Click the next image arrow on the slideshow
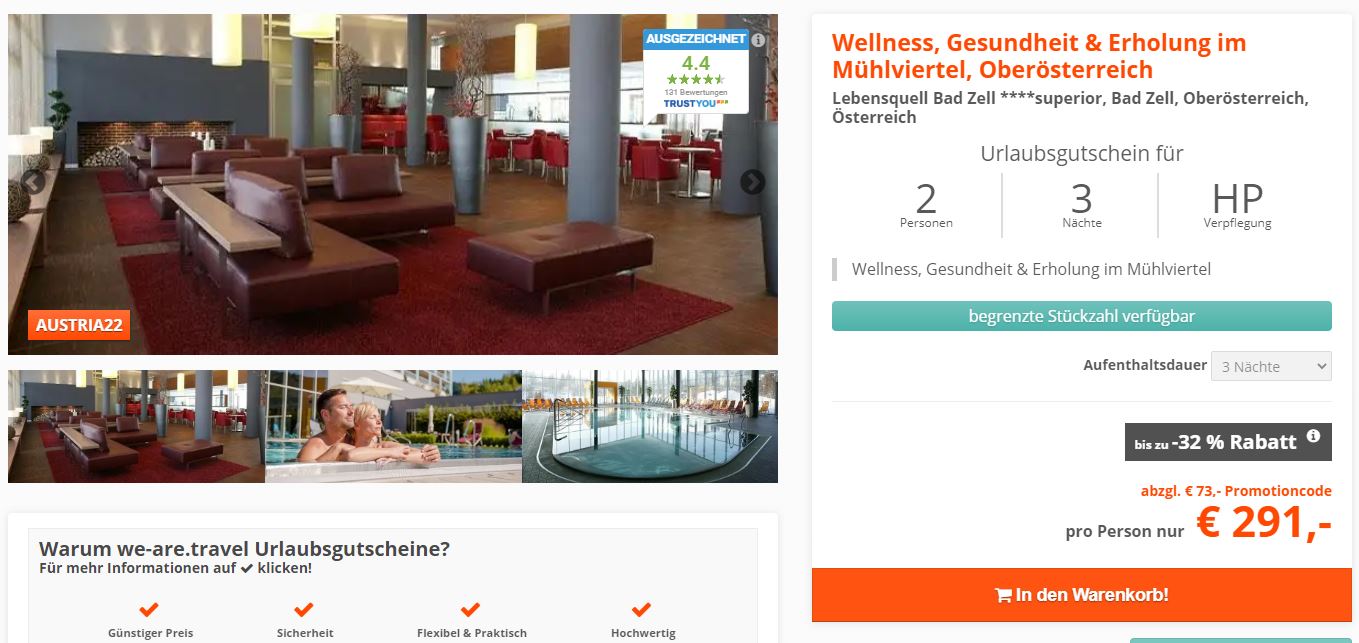Viewport: 1359px width, 643px height. [x=752, y=182]
